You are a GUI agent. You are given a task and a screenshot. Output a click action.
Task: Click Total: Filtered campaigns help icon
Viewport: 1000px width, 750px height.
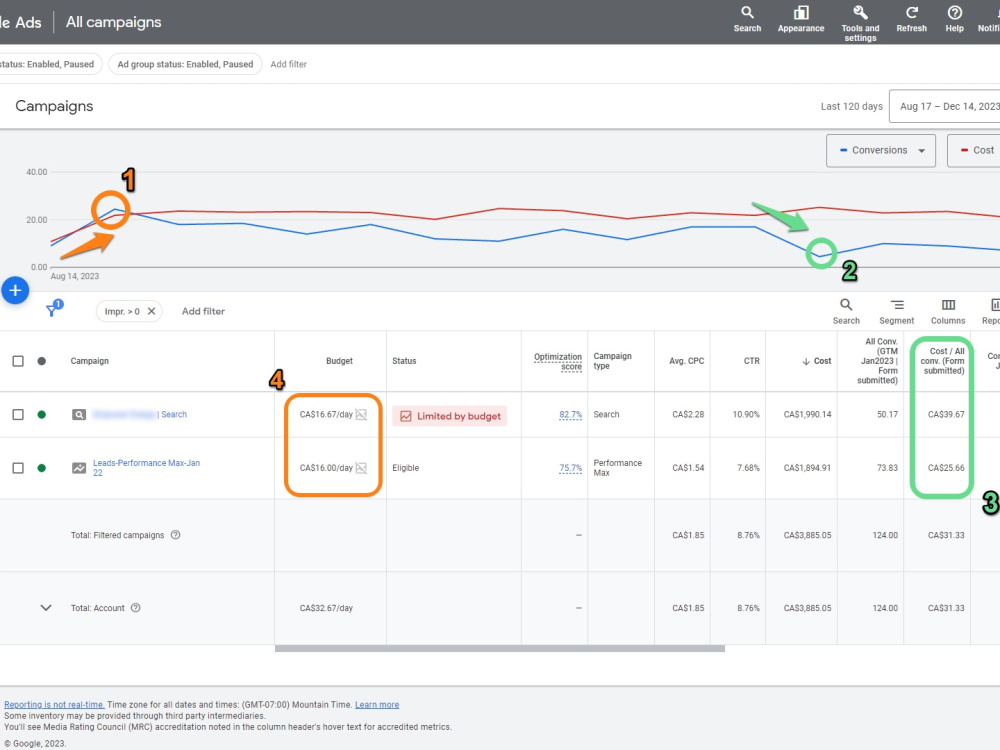coord(175,535)
